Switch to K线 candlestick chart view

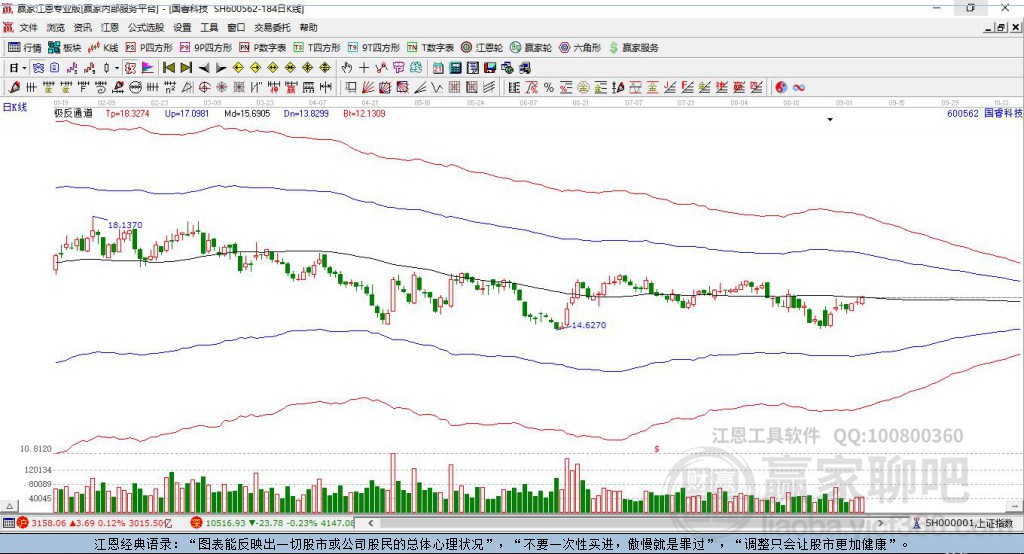click(x=103, y=48)
